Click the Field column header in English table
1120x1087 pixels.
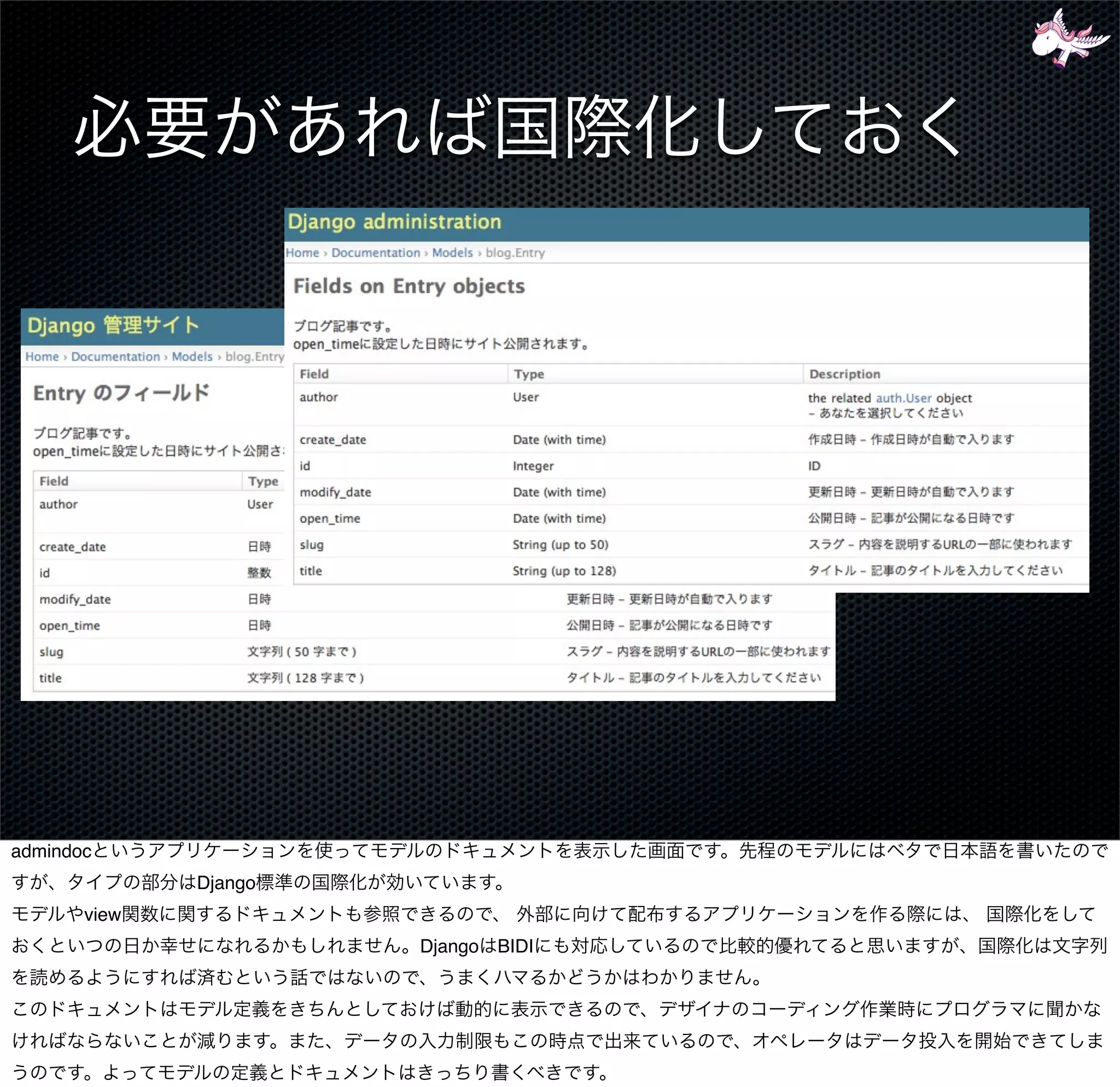(x=314, y=374)
